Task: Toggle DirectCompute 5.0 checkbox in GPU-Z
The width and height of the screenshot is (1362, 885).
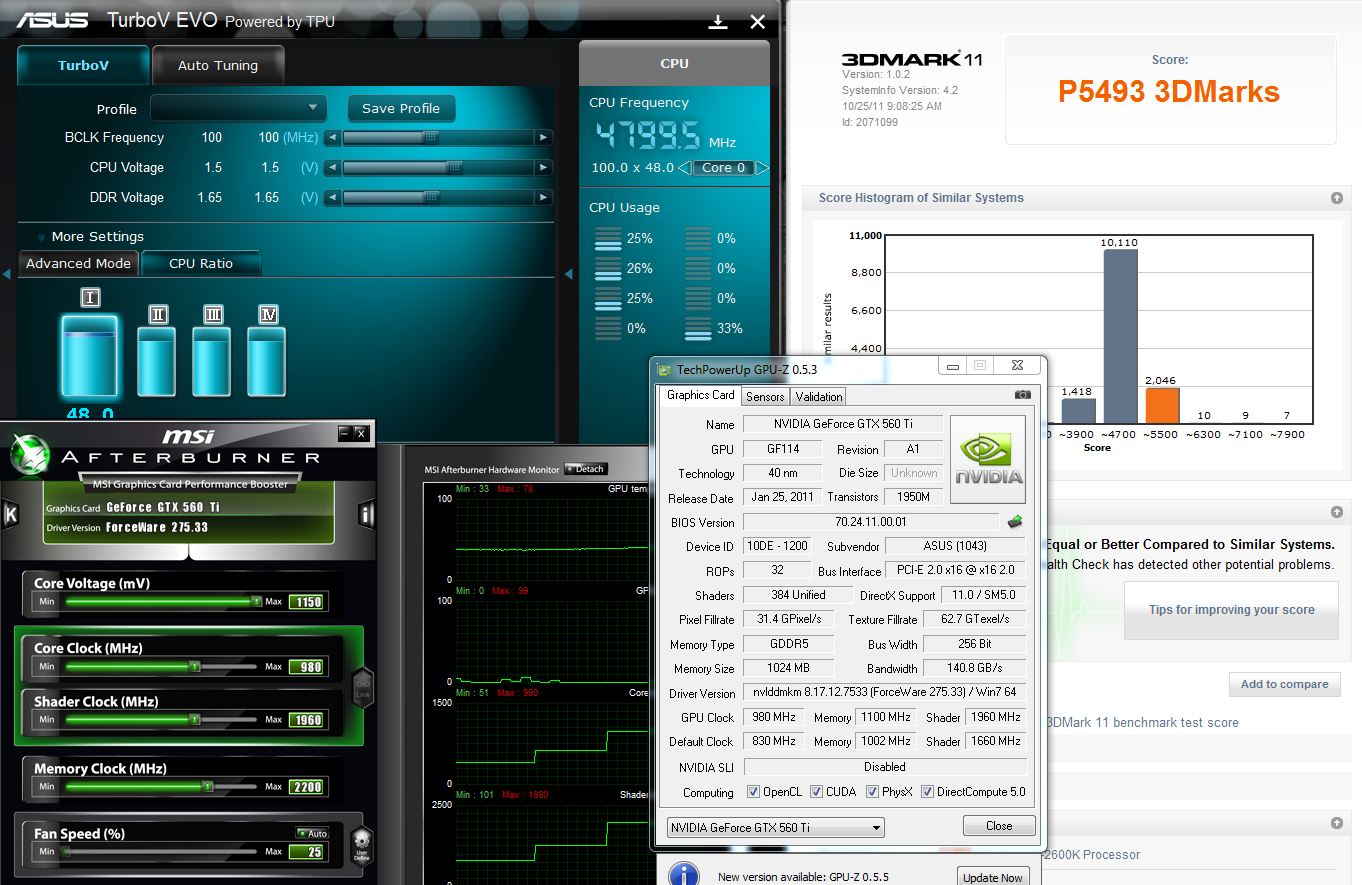Action: pyautogui.click(x=928, y=792)
